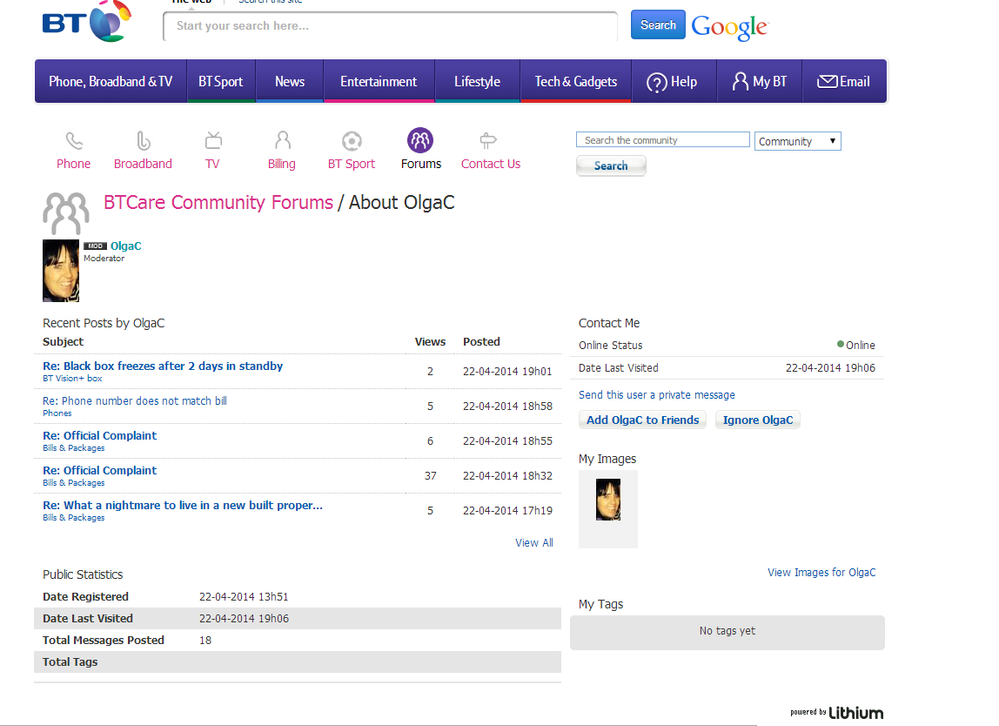The image size is (999, 726).
Task: Open the Forums section icon
Action: tap(420, 140)
